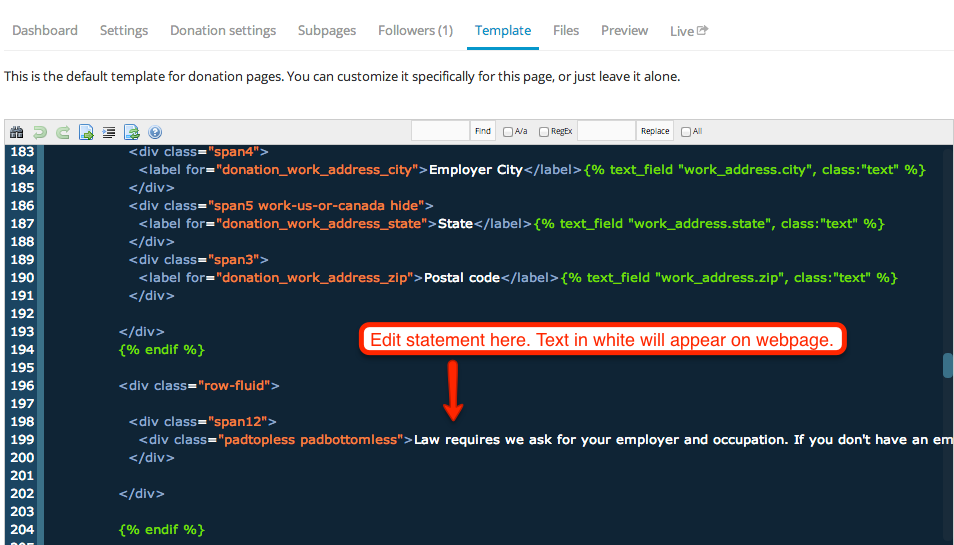Click "donation_work_address_state" attribute value
The width and height of the screenshot is (954, 545).
322,224
